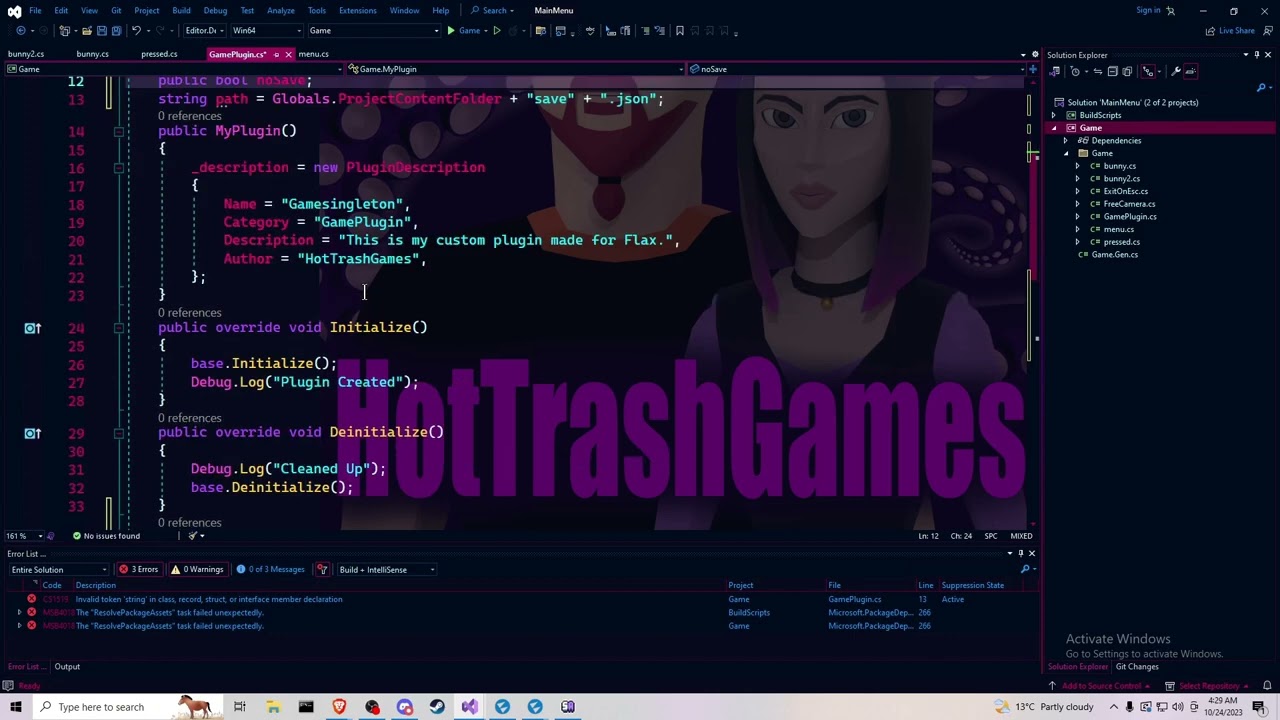
Task: Open the Build menu
Action: (181, 10)
